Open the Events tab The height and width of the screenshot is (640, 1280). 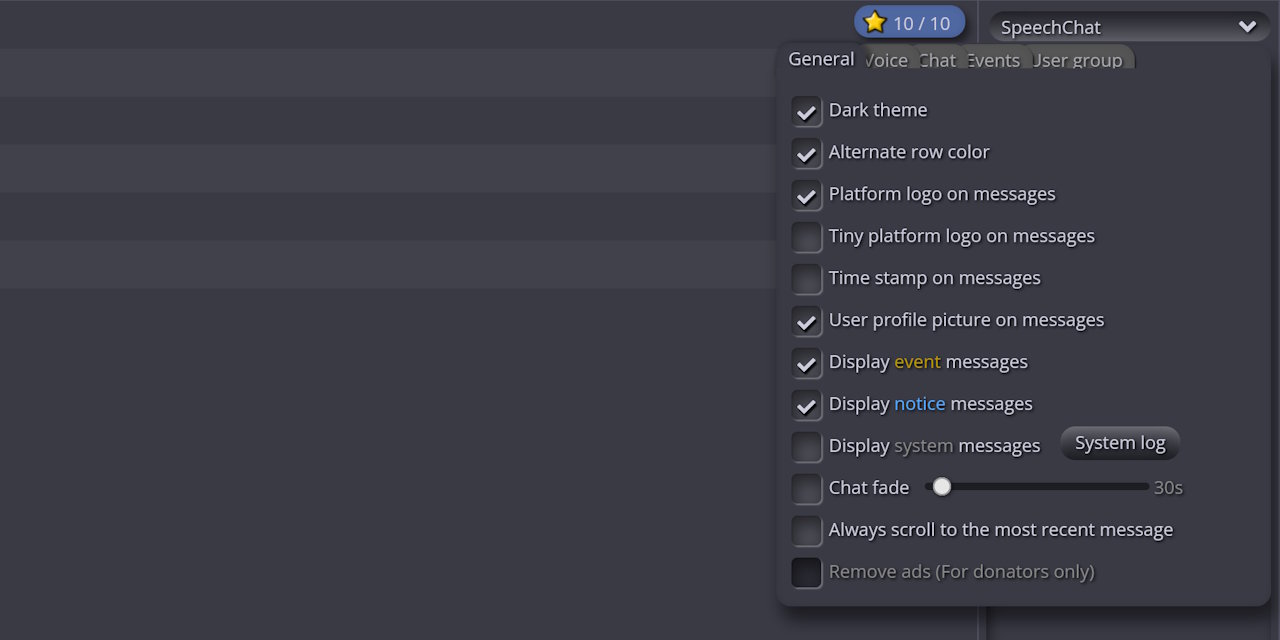(x=995, y=60)
